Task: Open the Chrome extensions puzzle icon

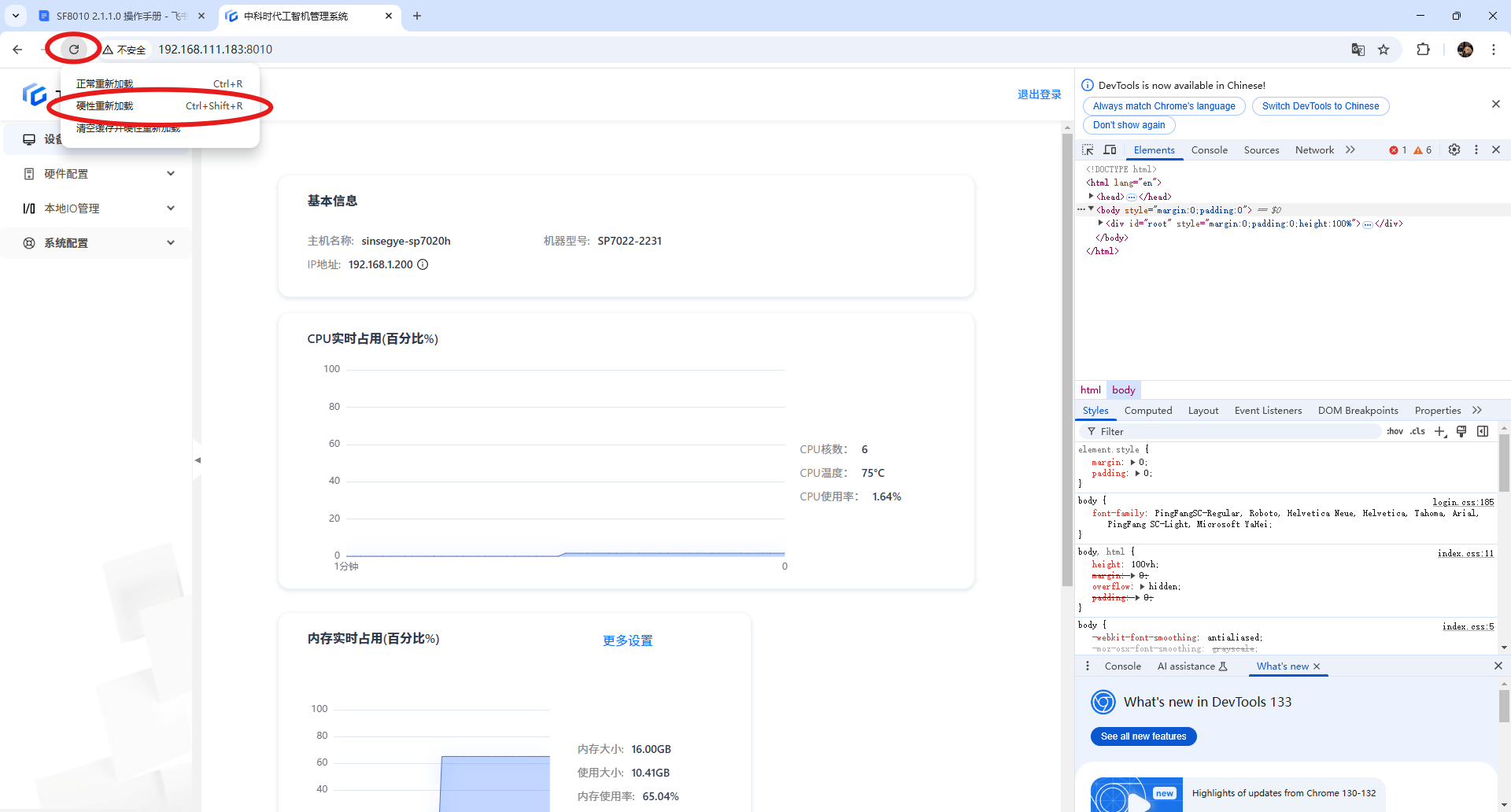Action: 1423,50
